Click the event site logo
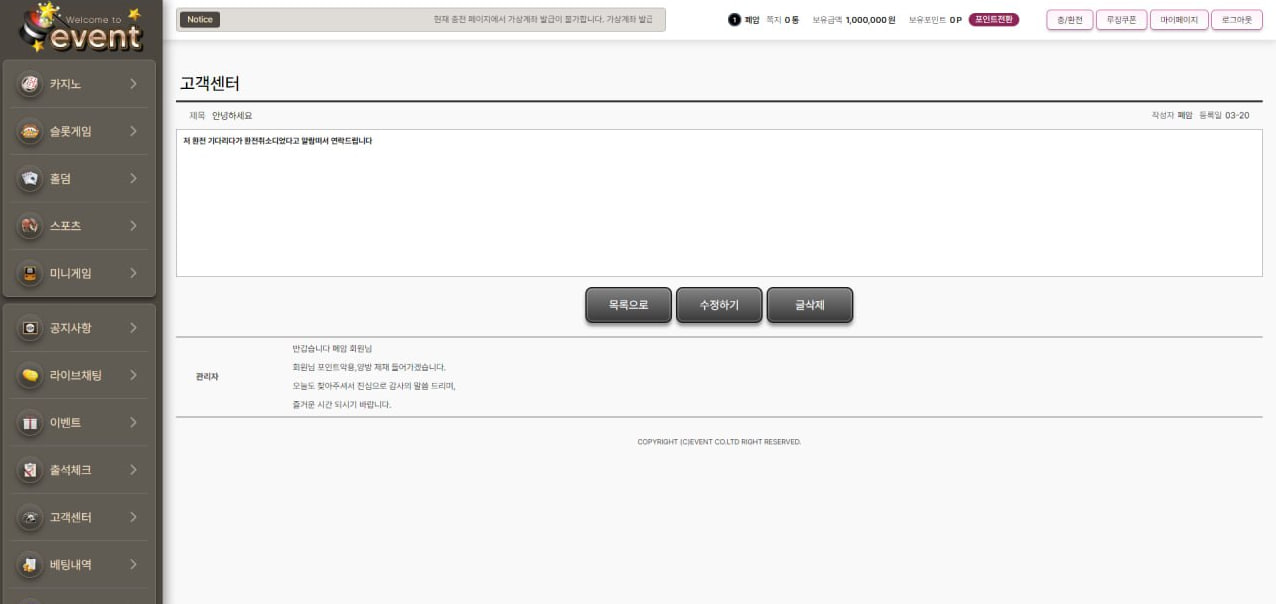The image size is (1276, 604). tap(82, 28)
